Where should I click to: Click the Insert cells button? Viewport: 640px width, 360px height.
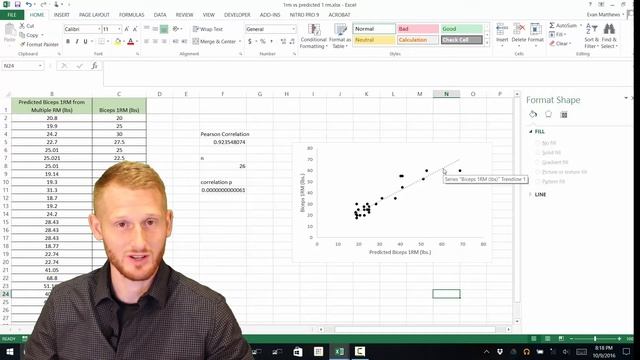tap(502, 34)
